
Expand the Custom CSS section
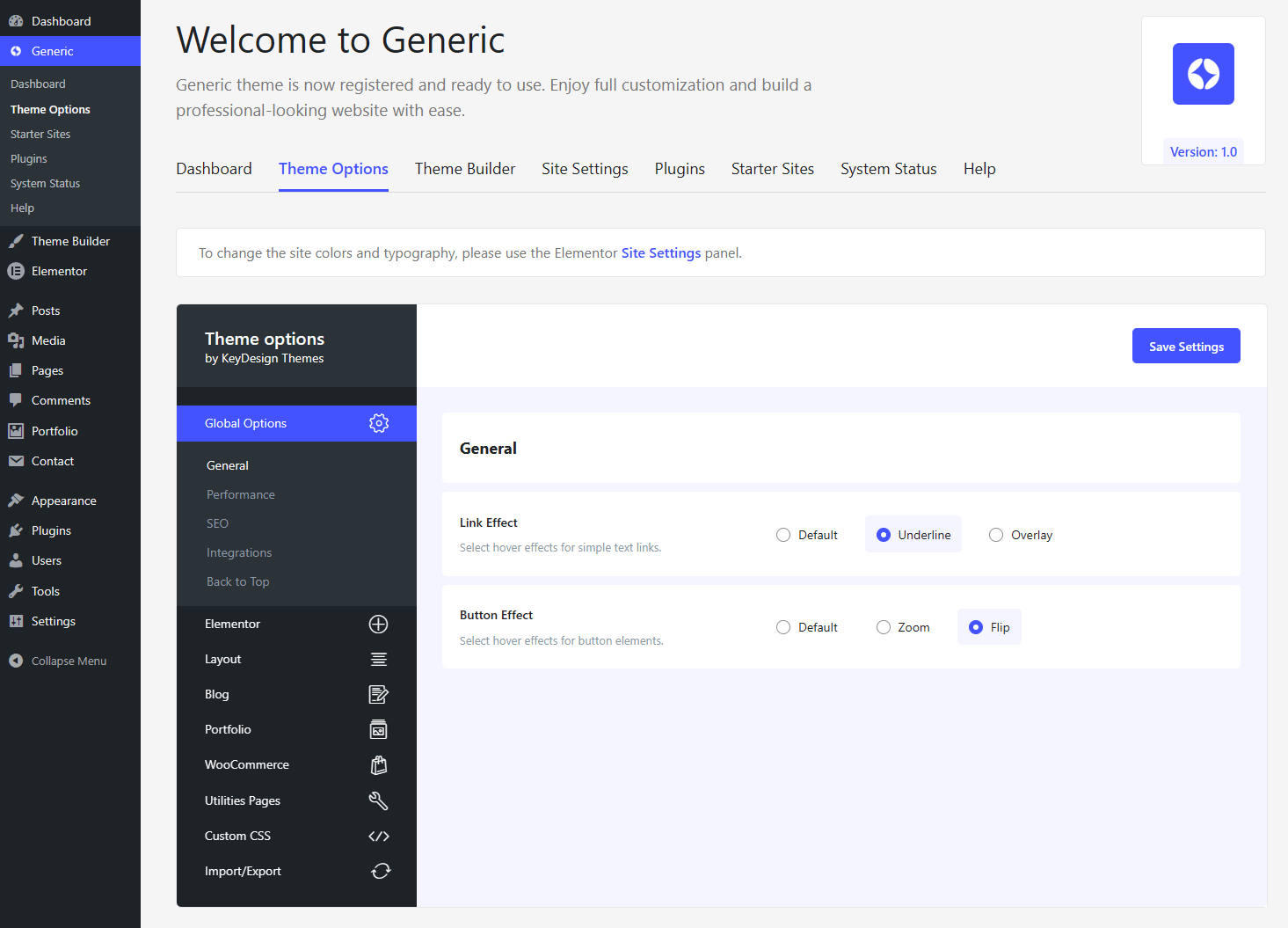[x=296, y=836]
